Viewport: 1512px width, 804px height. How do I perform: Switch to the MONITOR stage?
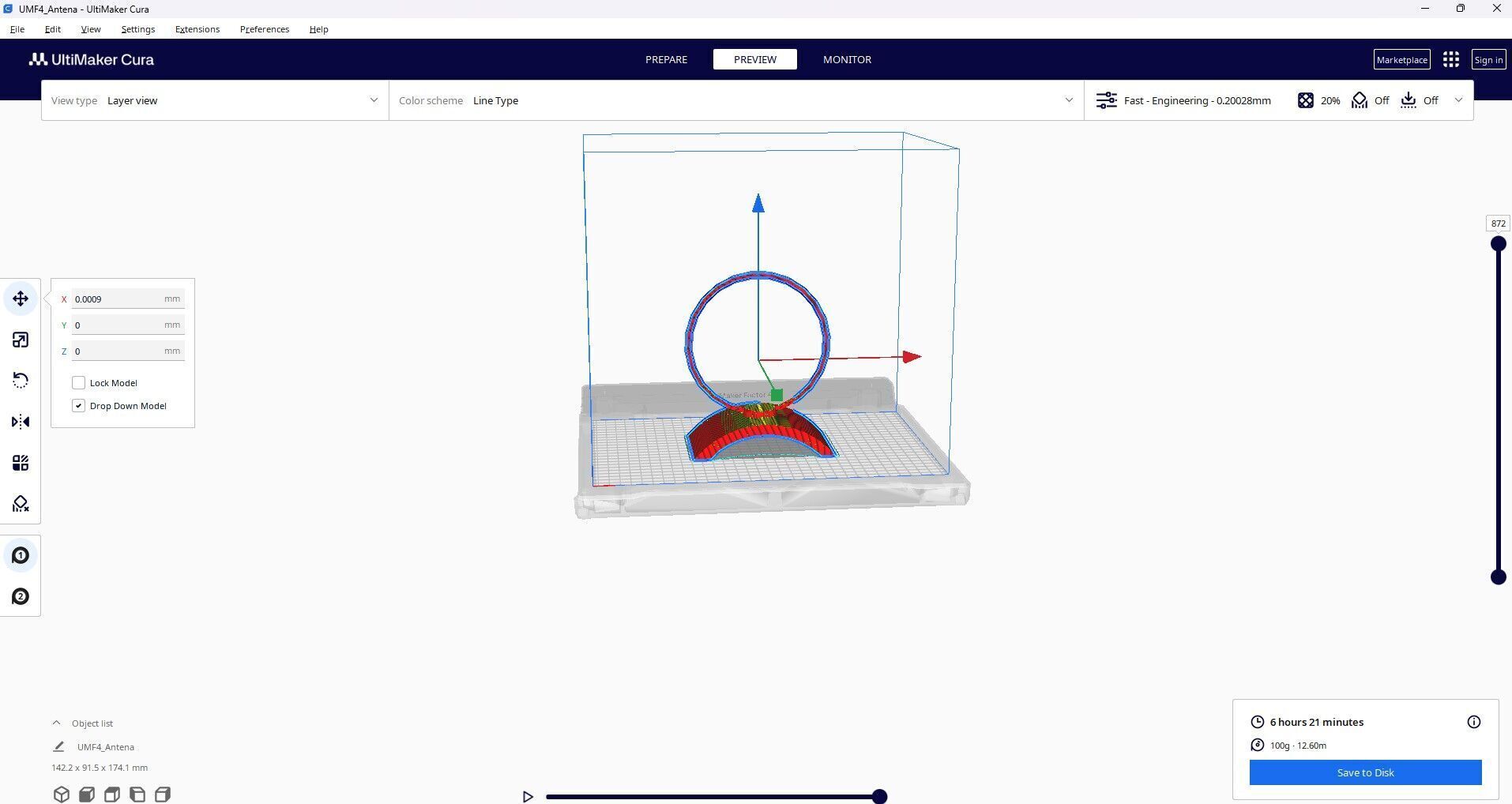pyautogui.click(x=847, y=59)
